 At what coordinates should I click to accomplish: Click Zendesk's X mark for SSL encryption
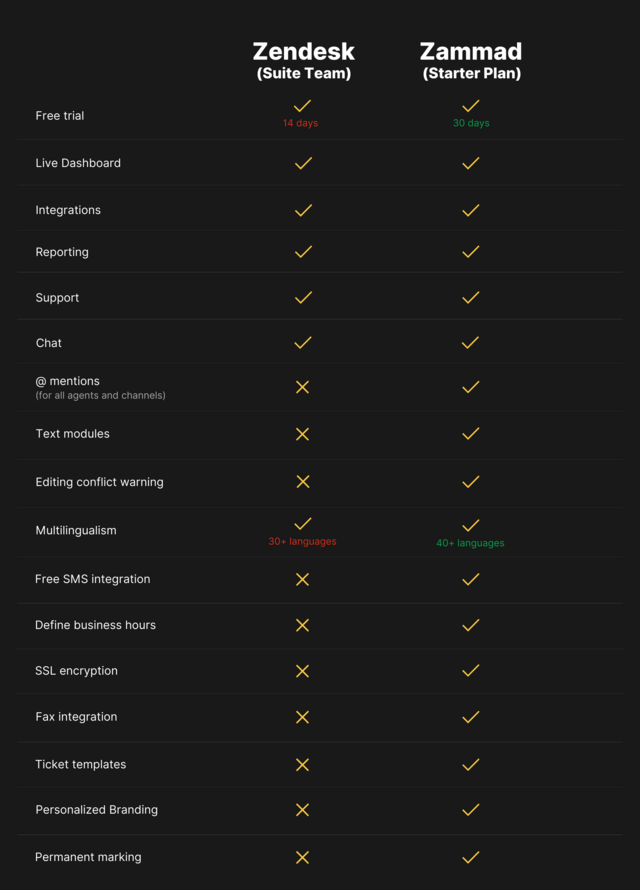(302, 671)
